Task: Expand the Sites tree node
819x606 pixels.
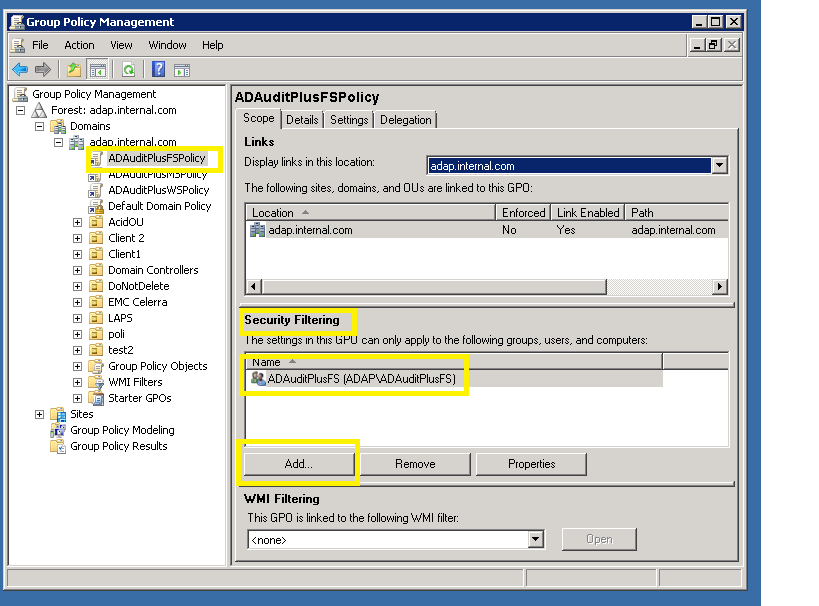Action: coord(40,414)
